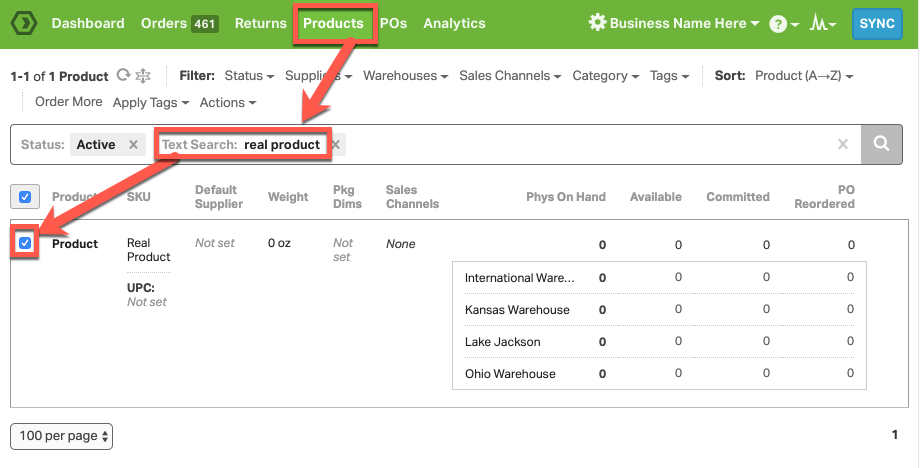This screenshot has width=920, height=468.
Task: Open the Tags filter dropdown
Action: click(669, 76)
